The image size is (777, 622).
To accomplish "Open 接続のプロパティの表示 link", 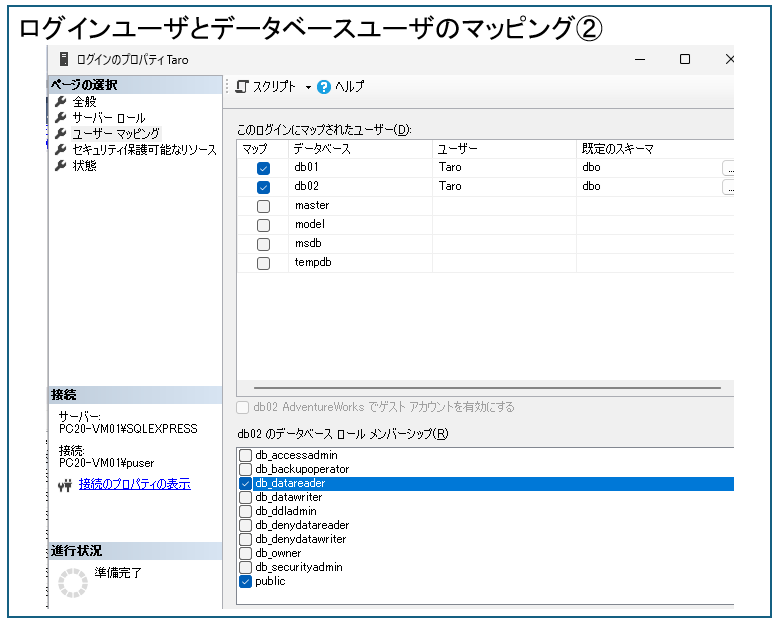I will 134,484.
